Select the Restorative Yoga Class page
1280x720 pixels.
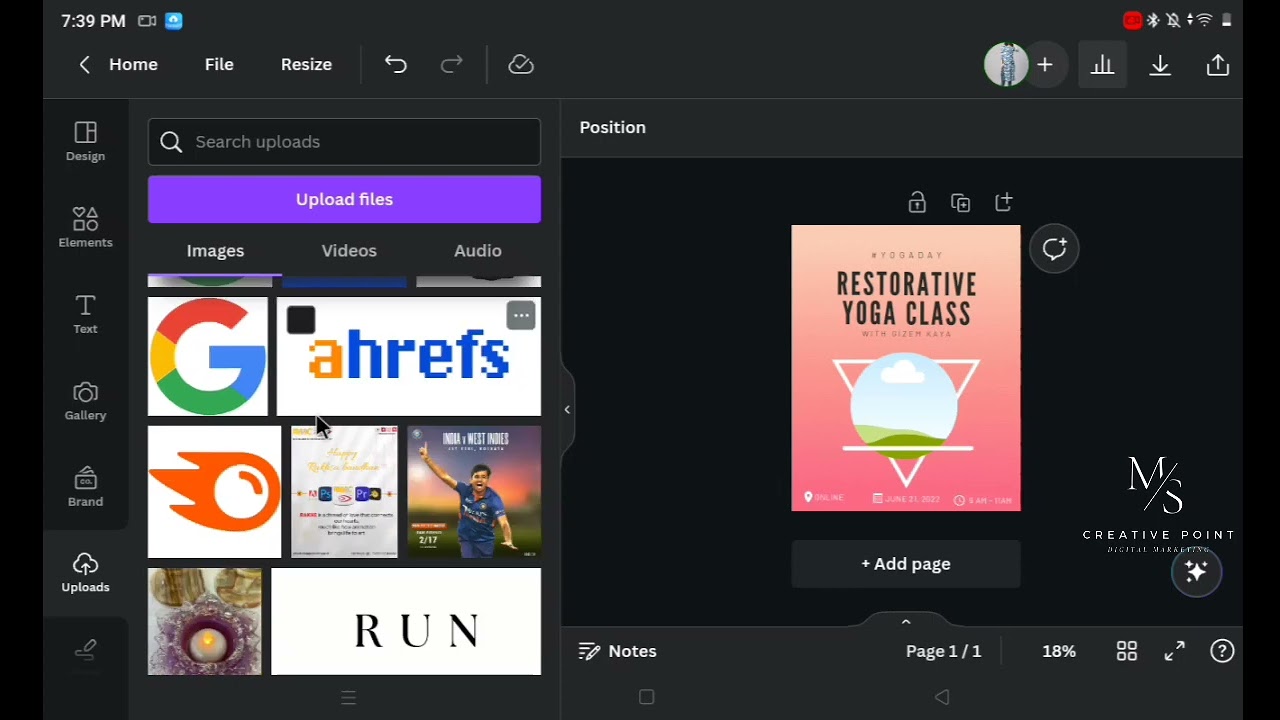[906, 368]
